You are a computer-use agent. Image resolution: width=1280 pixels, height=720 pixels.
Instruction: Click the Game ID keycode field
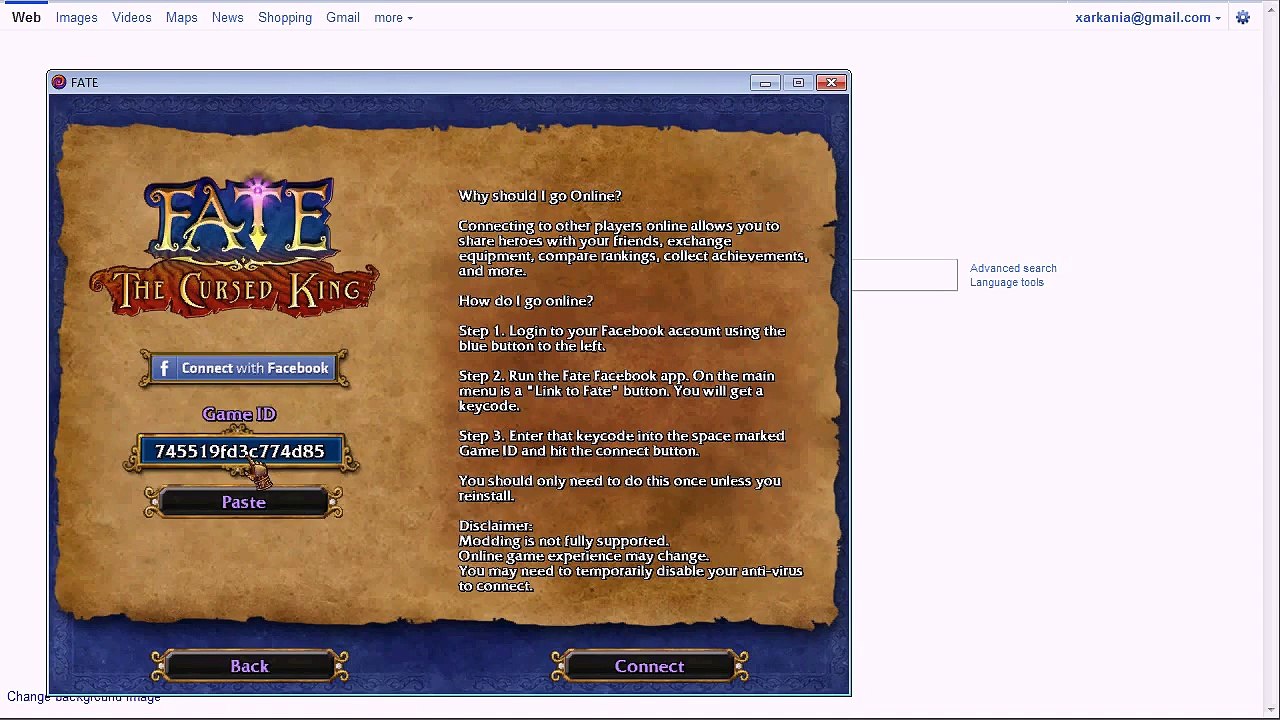point(241,452)
